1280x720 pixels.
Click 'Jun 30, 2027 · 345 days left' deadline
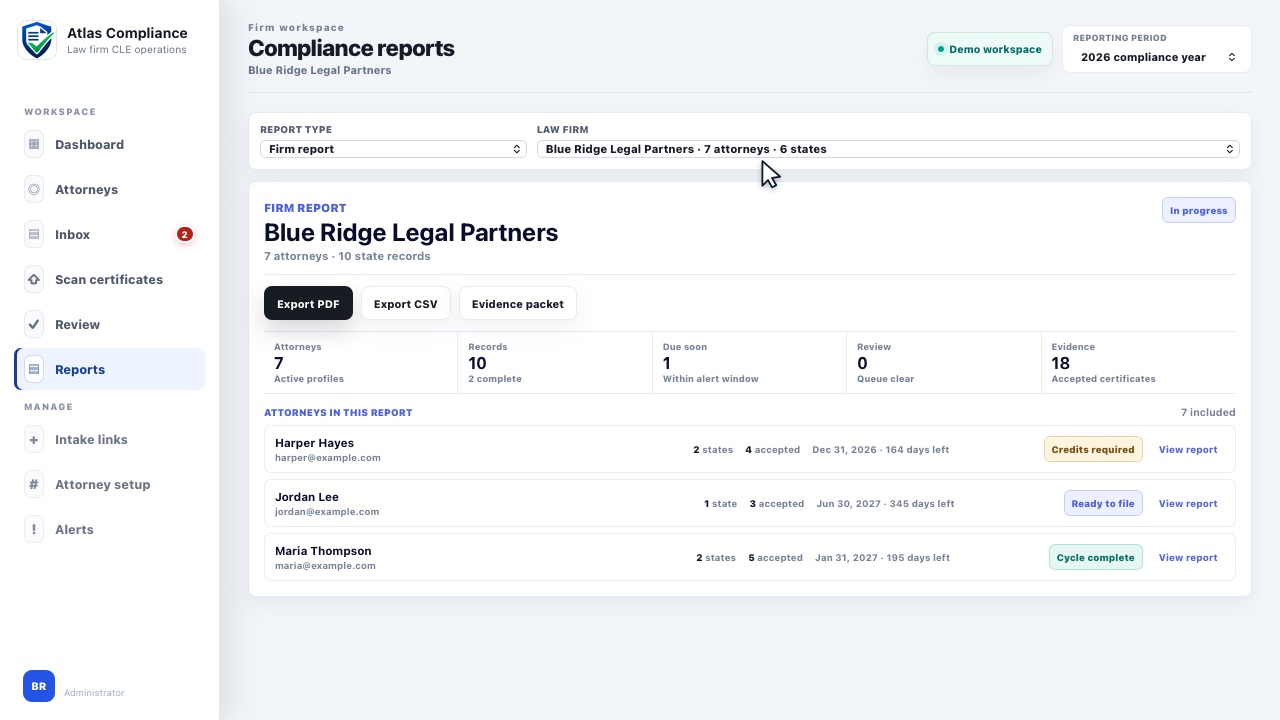[885, 504]
